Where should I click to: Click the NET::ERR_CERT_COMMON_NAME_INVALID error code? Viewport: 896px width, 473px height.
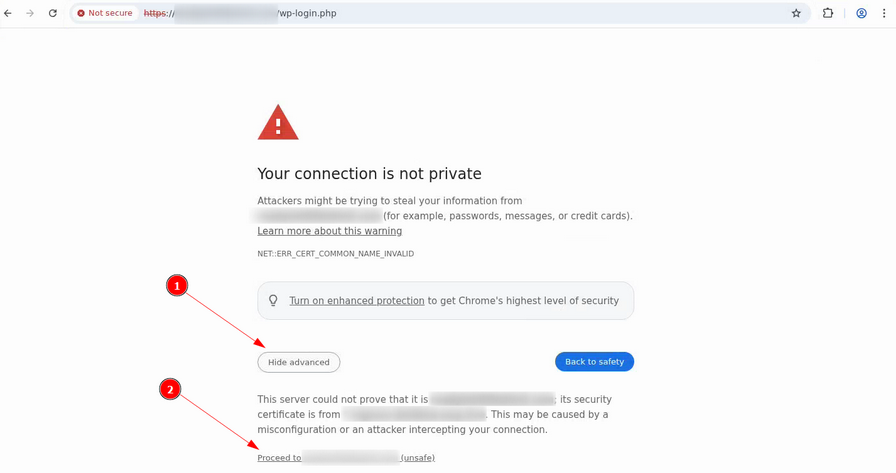click(335, 254)
